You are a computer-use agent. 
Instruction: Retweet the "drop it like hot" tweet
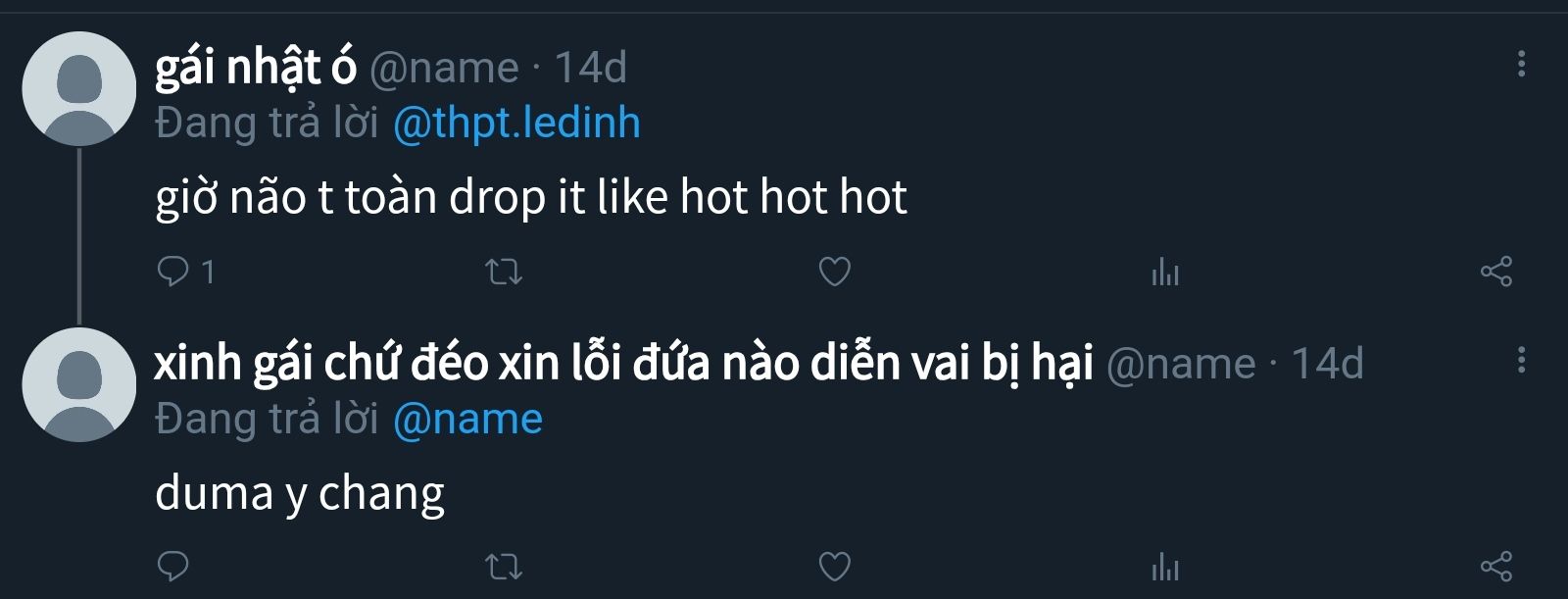504,271
